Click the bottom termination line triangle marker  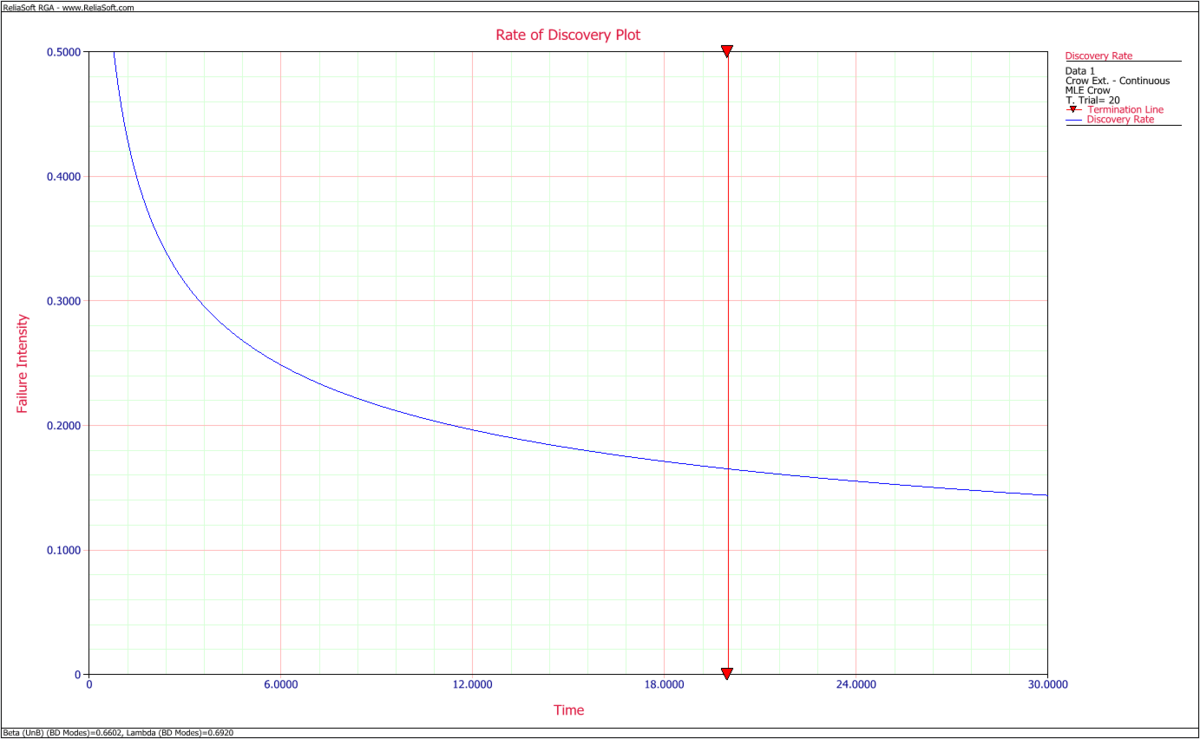[x=727, y=673]
